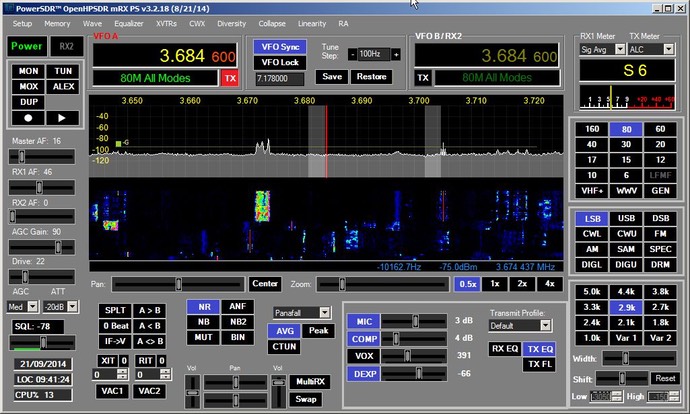Activate the TUN tune button
690x414 pixels.
coord(62,71)
